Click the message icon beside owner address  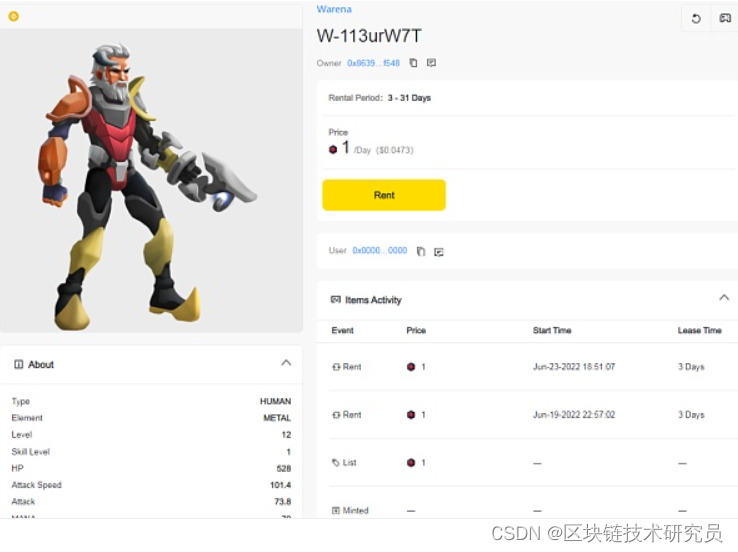[x=431, y=63]
